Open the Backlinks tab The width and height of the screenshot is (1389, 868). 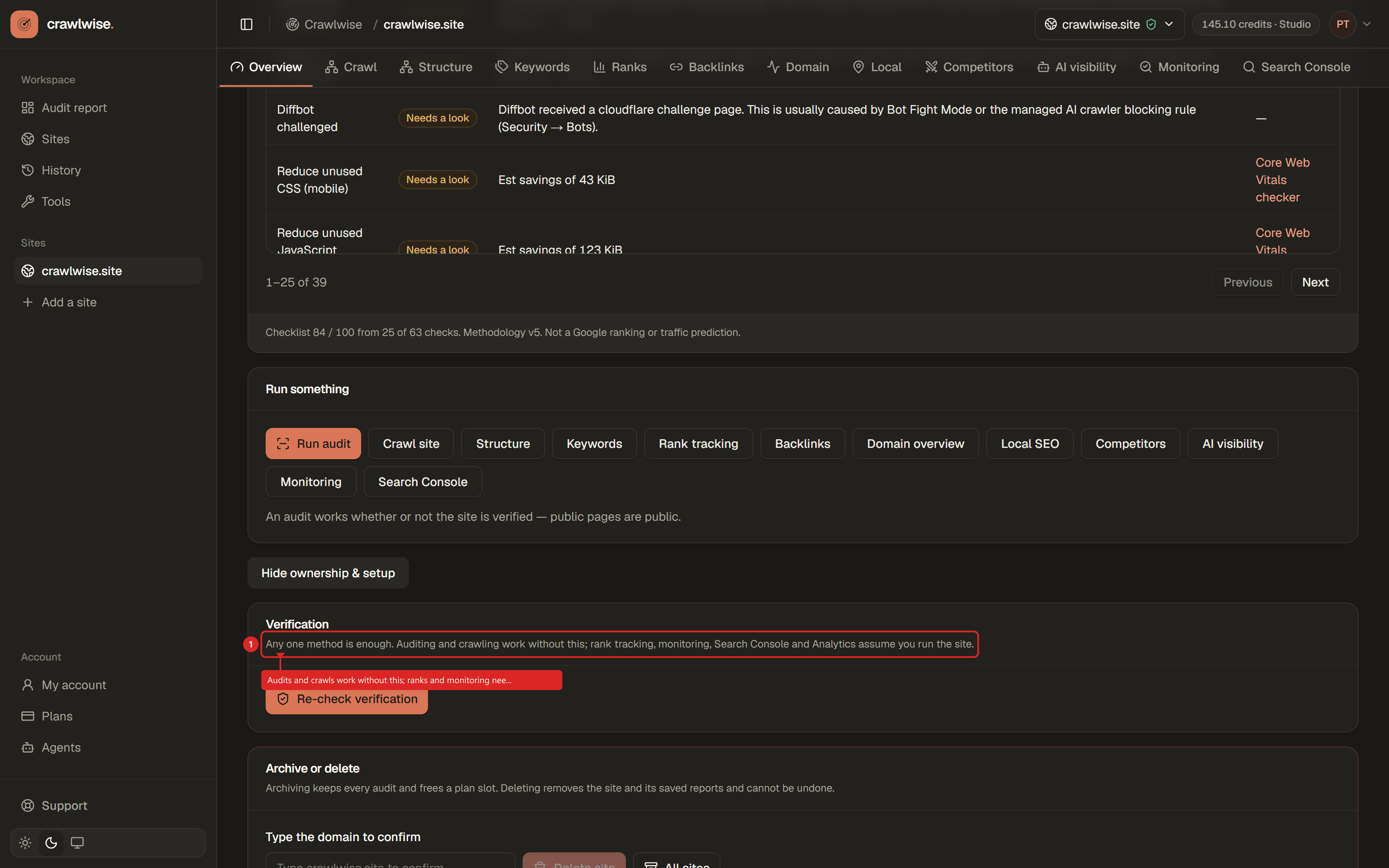pos(707,67)
